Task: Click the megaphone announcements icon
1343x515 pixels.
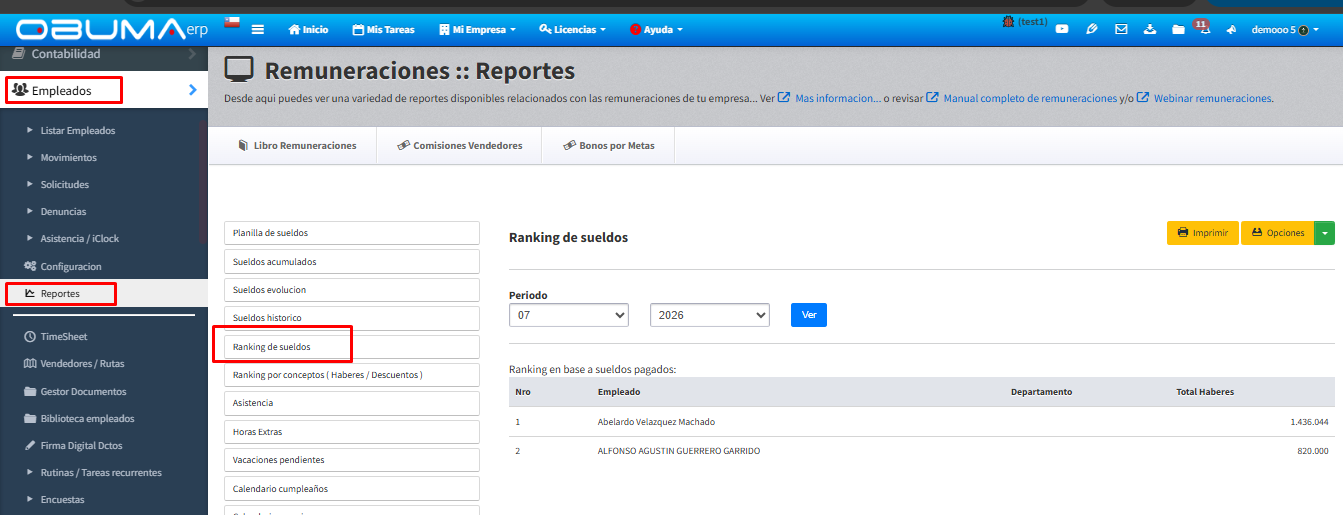Action: 1232,30
